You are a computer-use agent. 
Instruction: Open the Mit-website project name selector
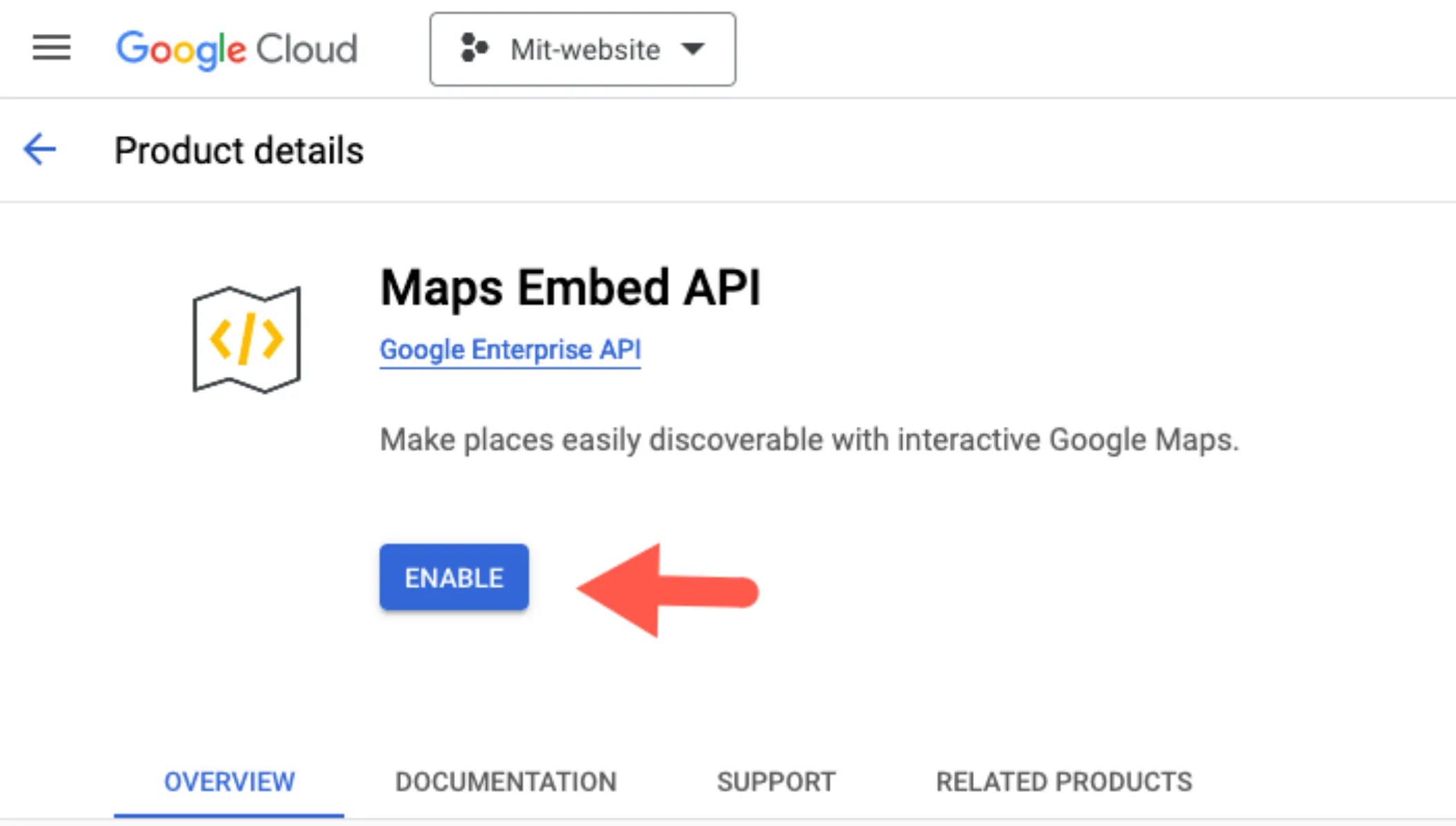(585, 50)
